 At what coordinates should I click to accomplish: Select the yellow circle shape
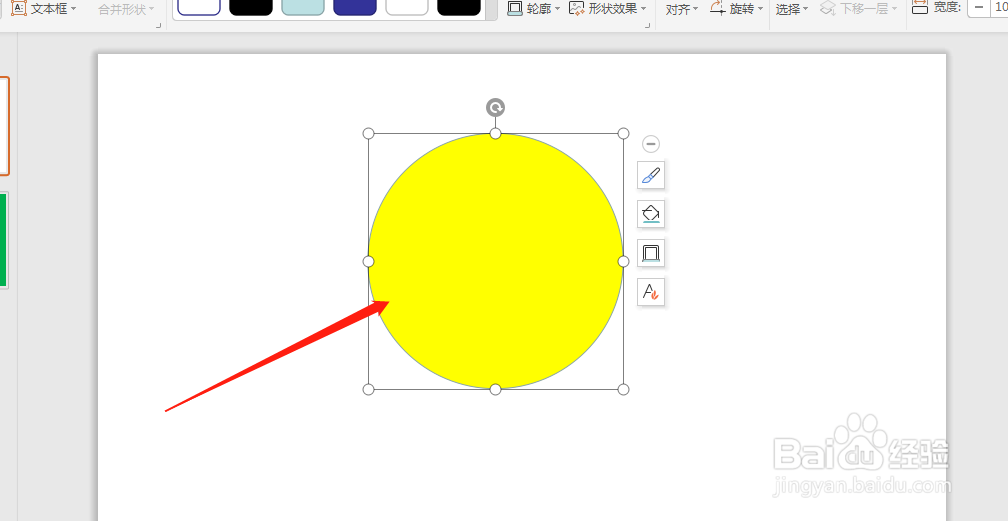pyautogui.click(x=496, y=261)
